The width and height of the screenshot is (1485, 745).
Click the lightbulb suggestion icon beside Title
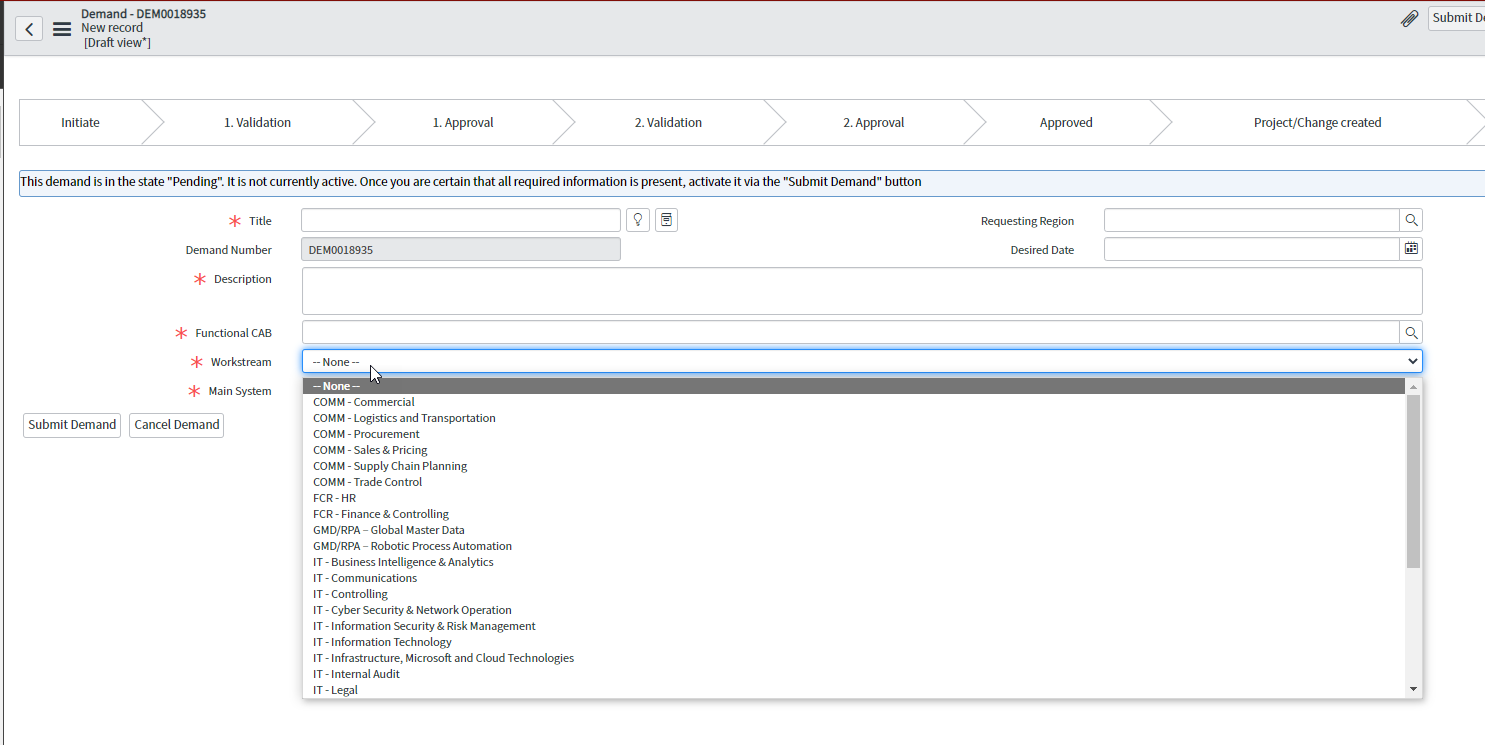[x=637, y=219]
